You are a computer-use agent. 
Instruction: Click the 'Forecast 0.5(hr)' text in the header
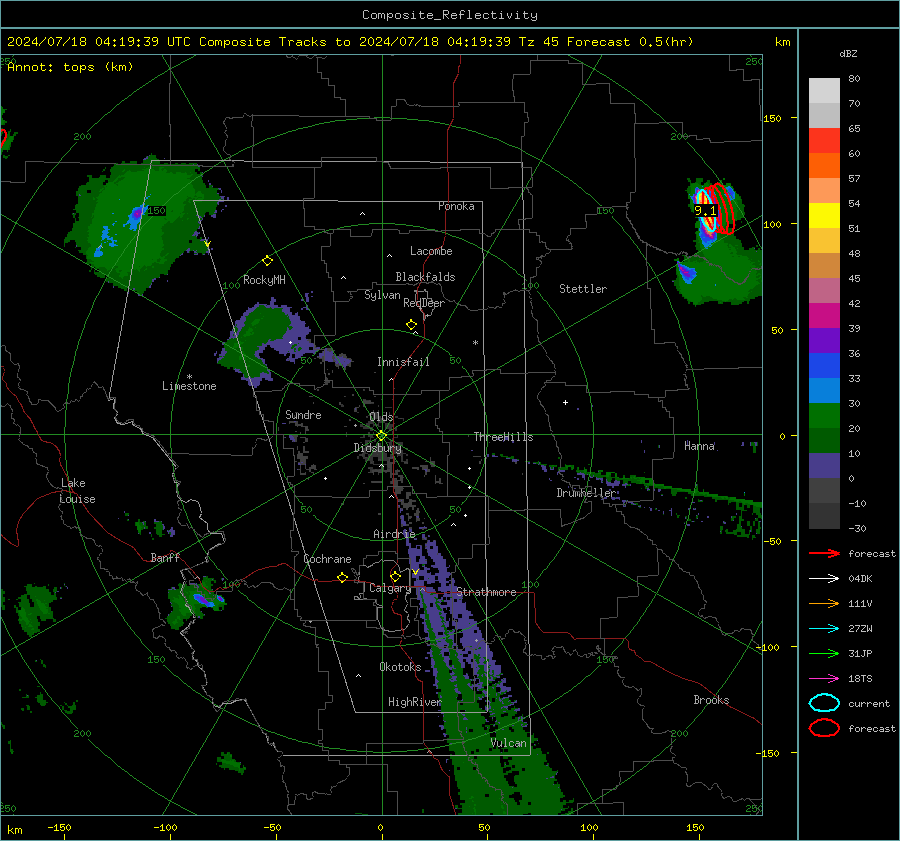pyautogui.click(x=630, y=42)
